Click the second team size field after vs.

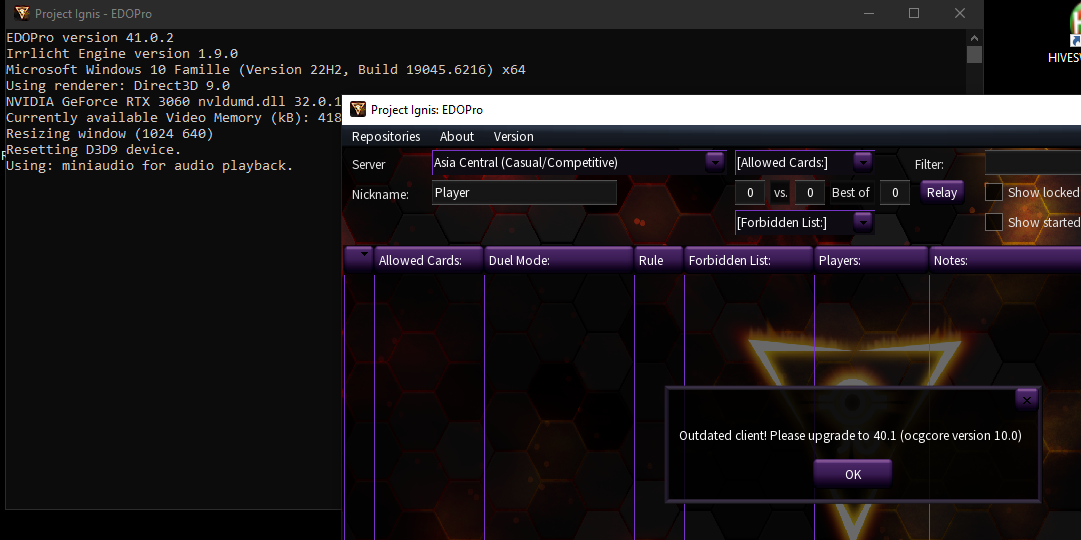click(x=810, y=192)
